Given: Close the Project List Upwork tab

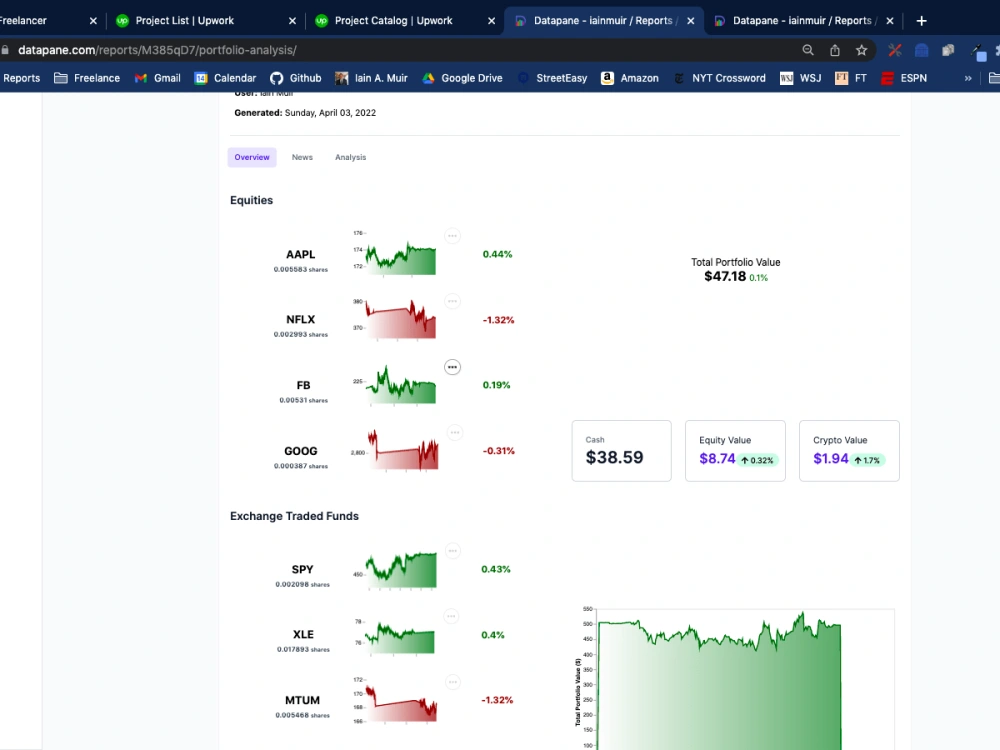Looking at the screenshot, I should 292,21.
